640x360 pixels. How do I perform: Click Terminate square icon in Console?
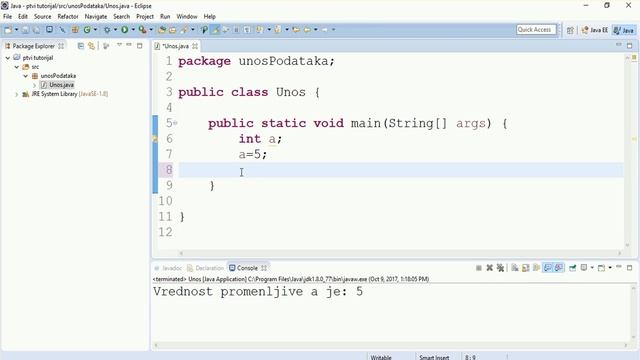479,268
